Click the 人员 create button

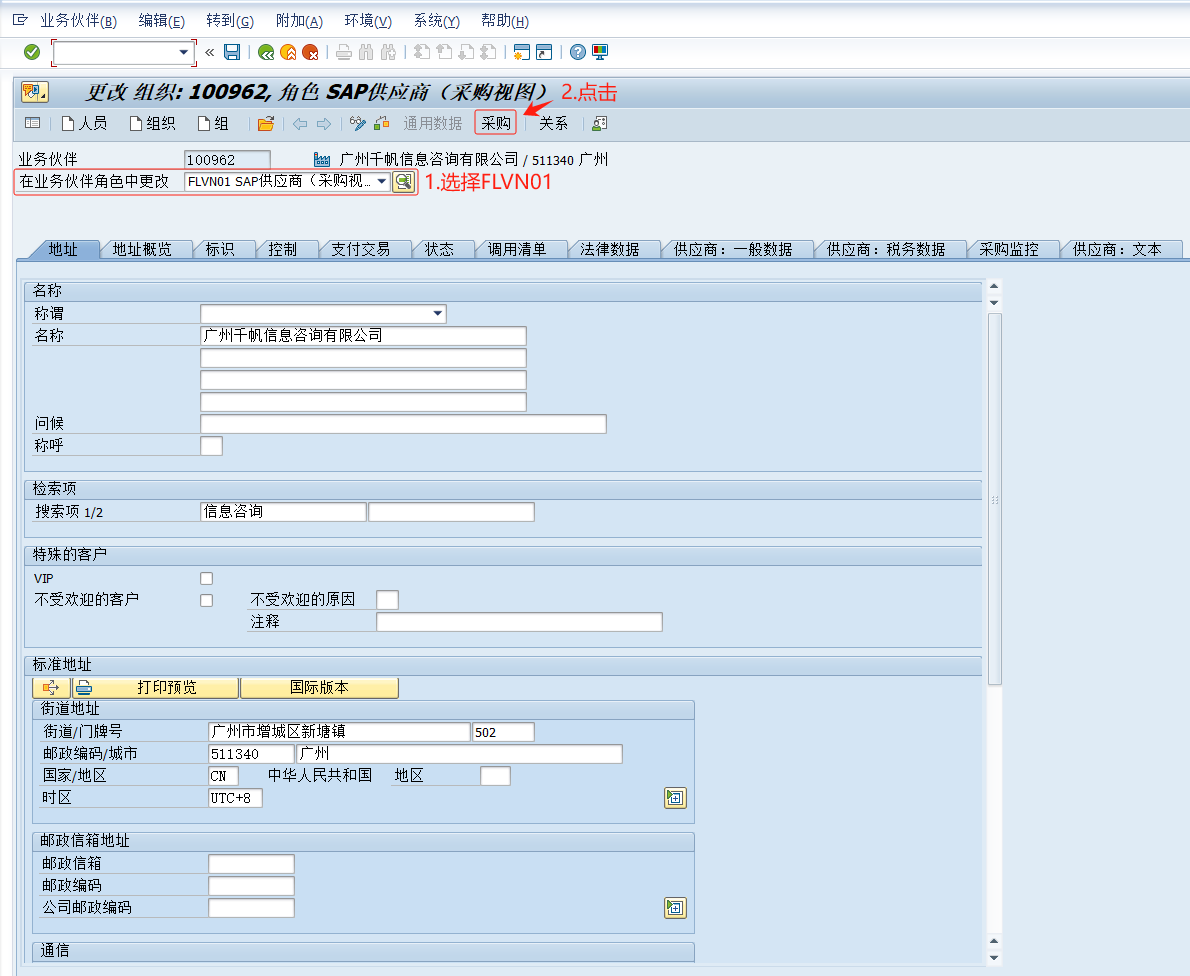(x=85, y=123)
